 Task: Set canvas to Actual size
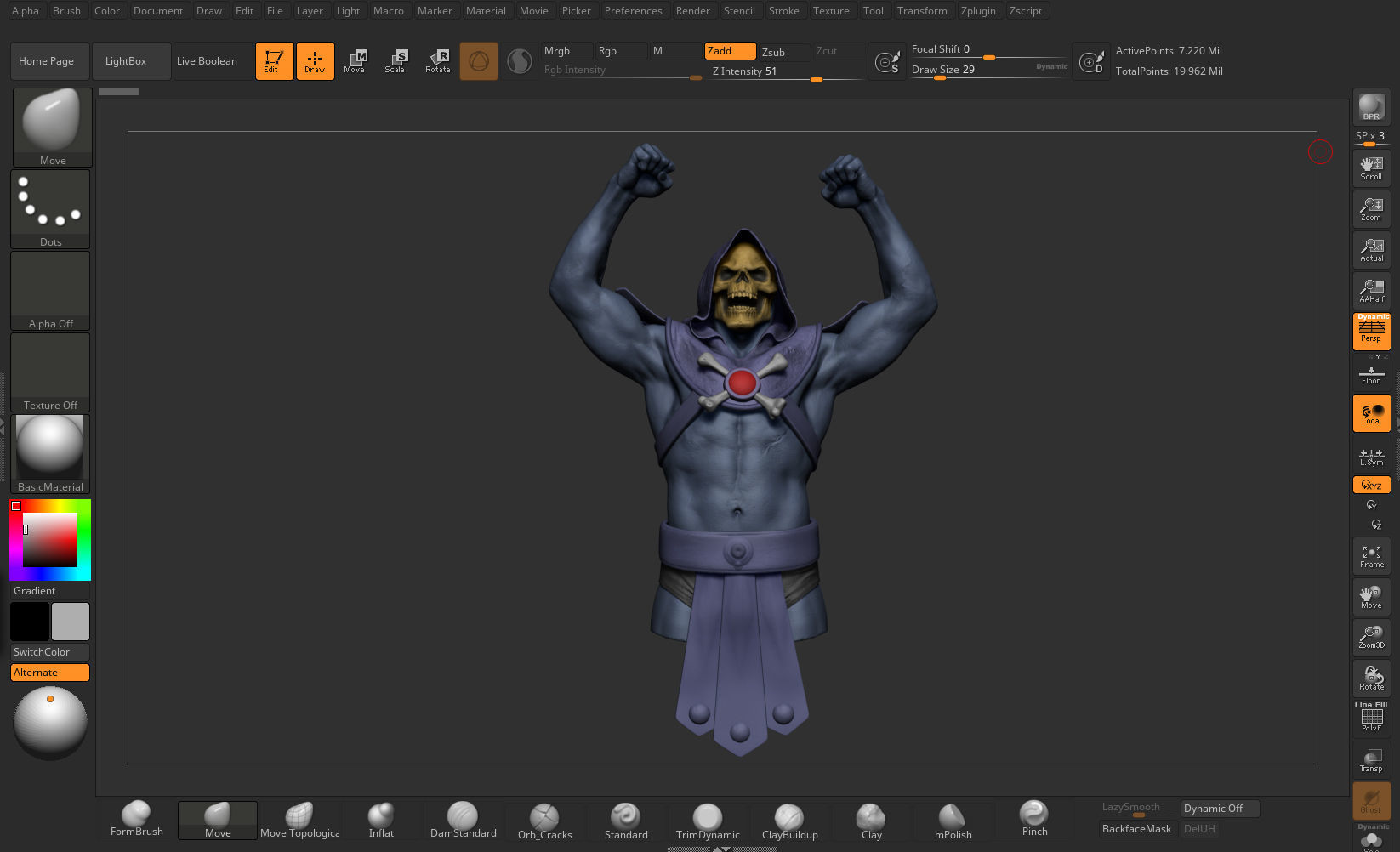(x=1372, y=250)
